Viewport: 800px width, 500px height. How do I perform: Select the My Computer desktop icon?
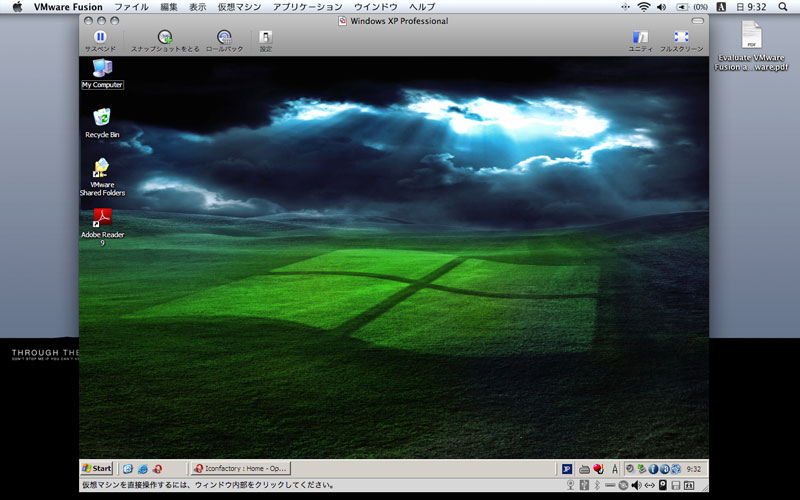(102, 73)
